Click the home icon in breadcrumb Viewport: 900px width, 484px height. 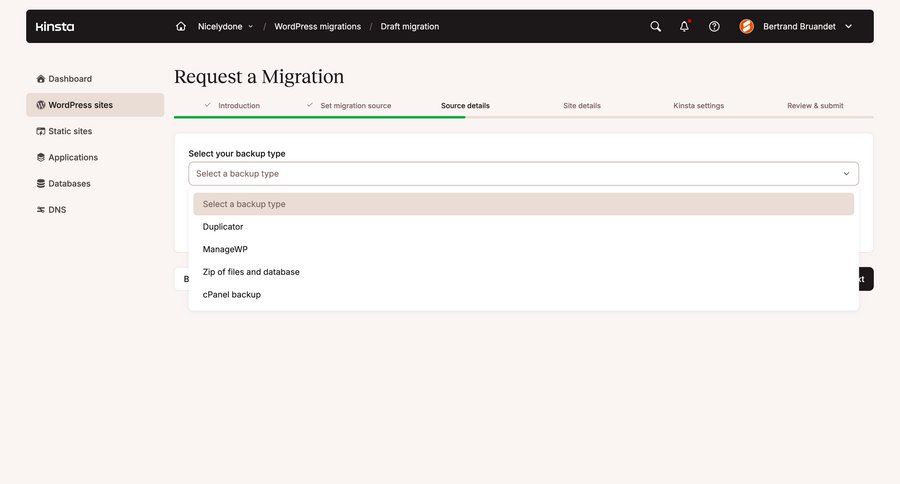(x=181, y=27)
